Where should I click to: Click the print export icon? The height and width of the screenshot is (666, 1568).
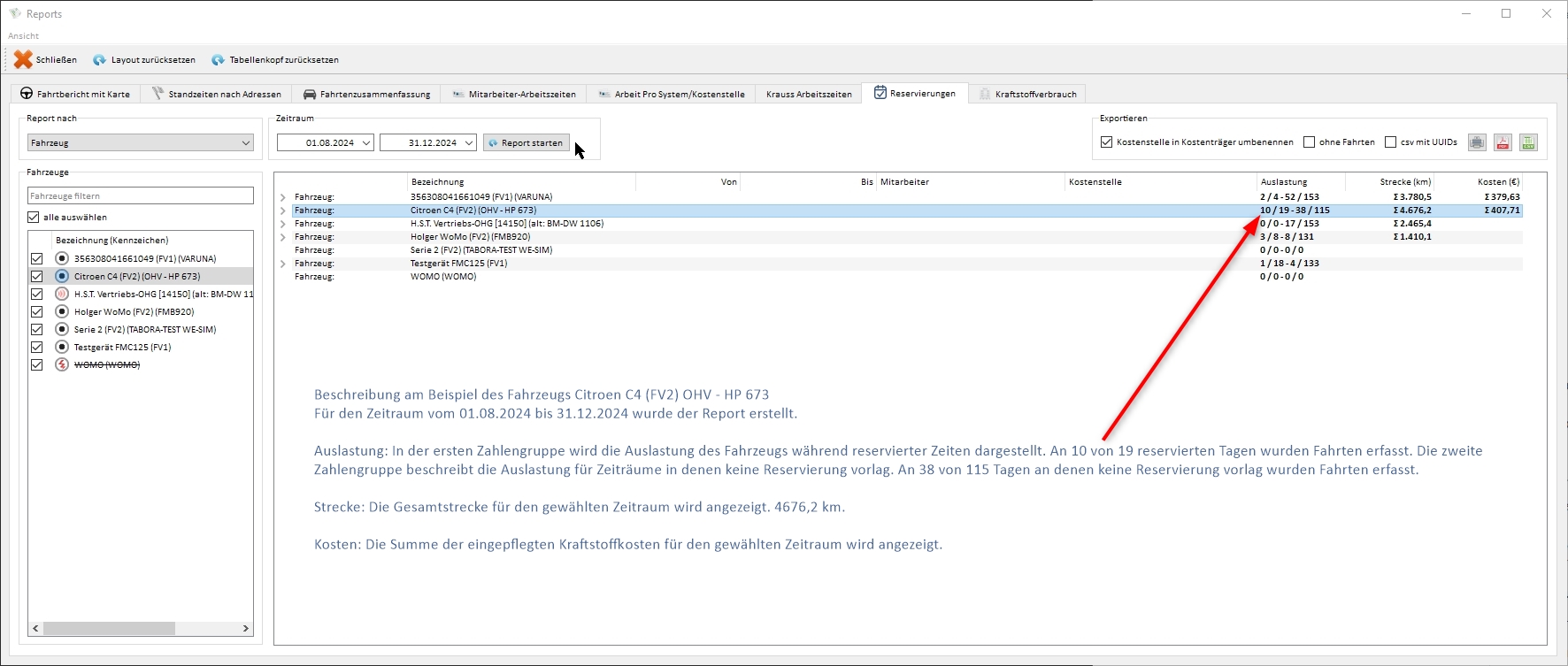point(1477,142)
